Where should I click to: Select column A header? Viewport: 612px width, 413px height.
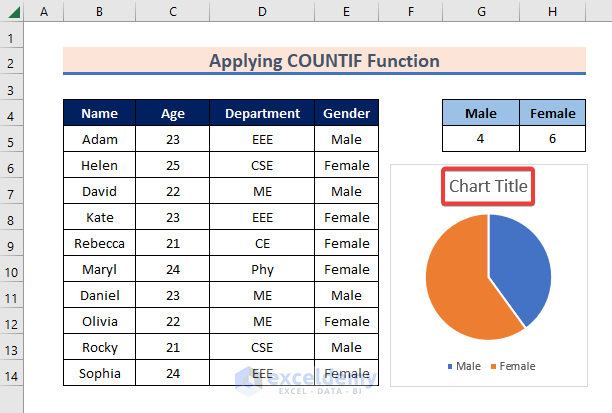click(x=44, y=11)
